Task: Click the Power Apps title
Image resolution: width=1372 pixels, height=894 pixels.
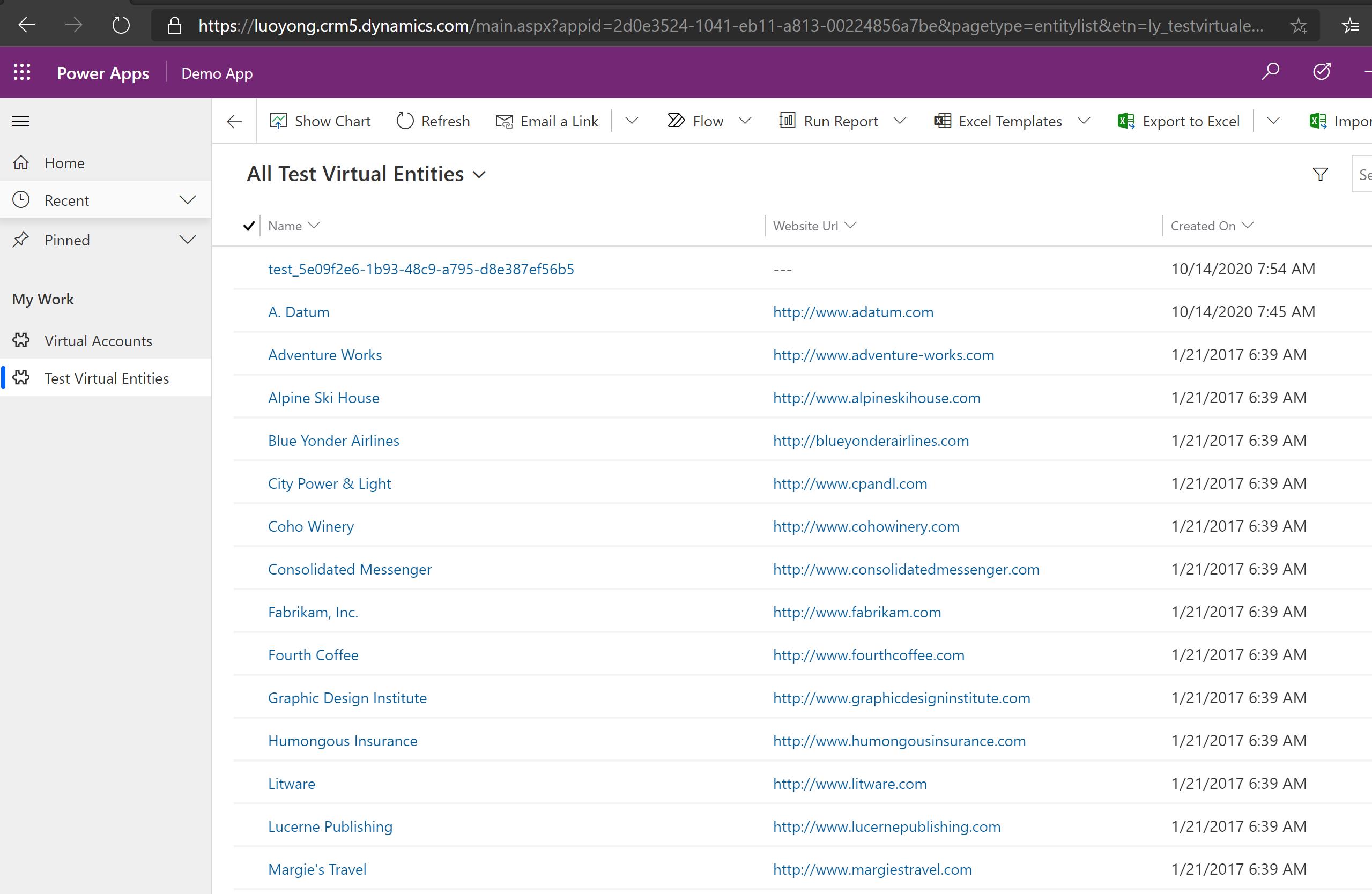Action: (x=102, y=73)
